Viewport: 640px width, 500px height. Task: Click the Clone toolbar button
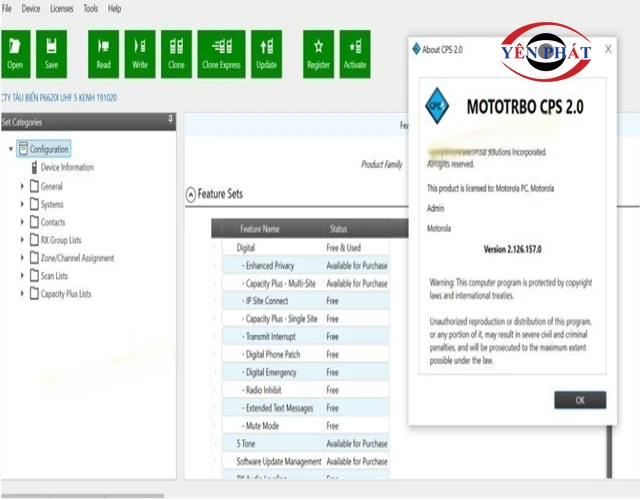pos(176,54)
